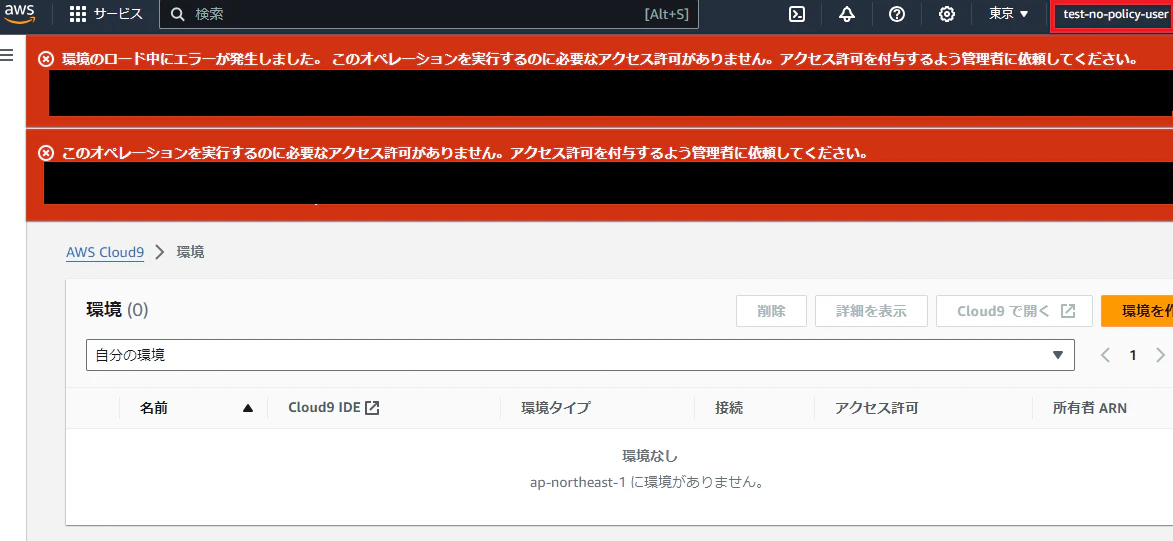Click the 接続 column header
1173x541 pixels.
coord(729,408)
